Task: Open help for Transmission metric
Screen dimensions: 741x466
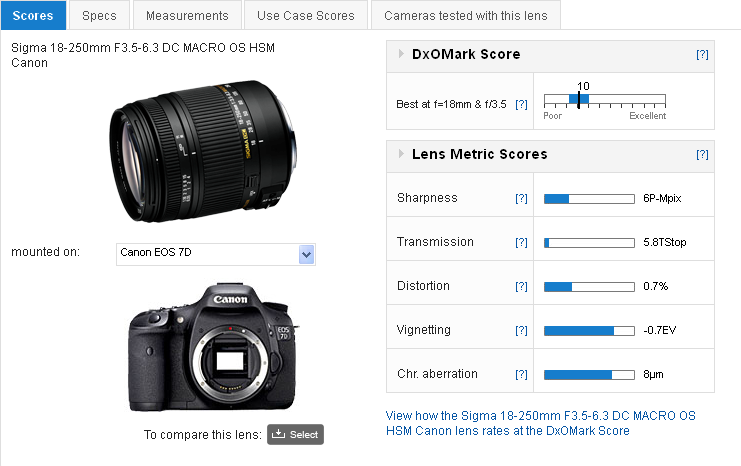Action: pos(521,242)
